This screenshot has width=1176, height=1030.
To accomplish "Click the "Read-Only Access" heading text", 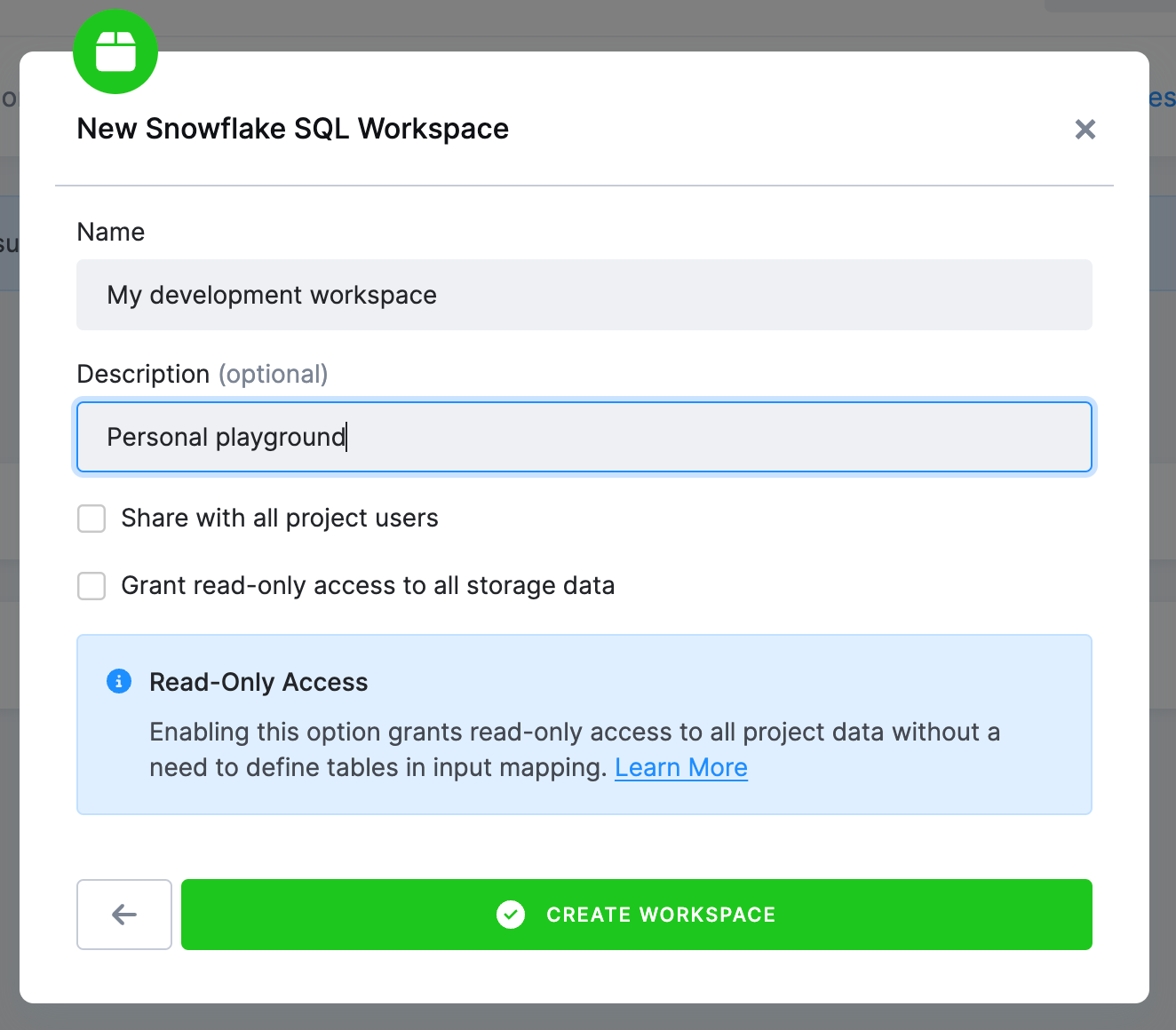I will click(258, 682).
